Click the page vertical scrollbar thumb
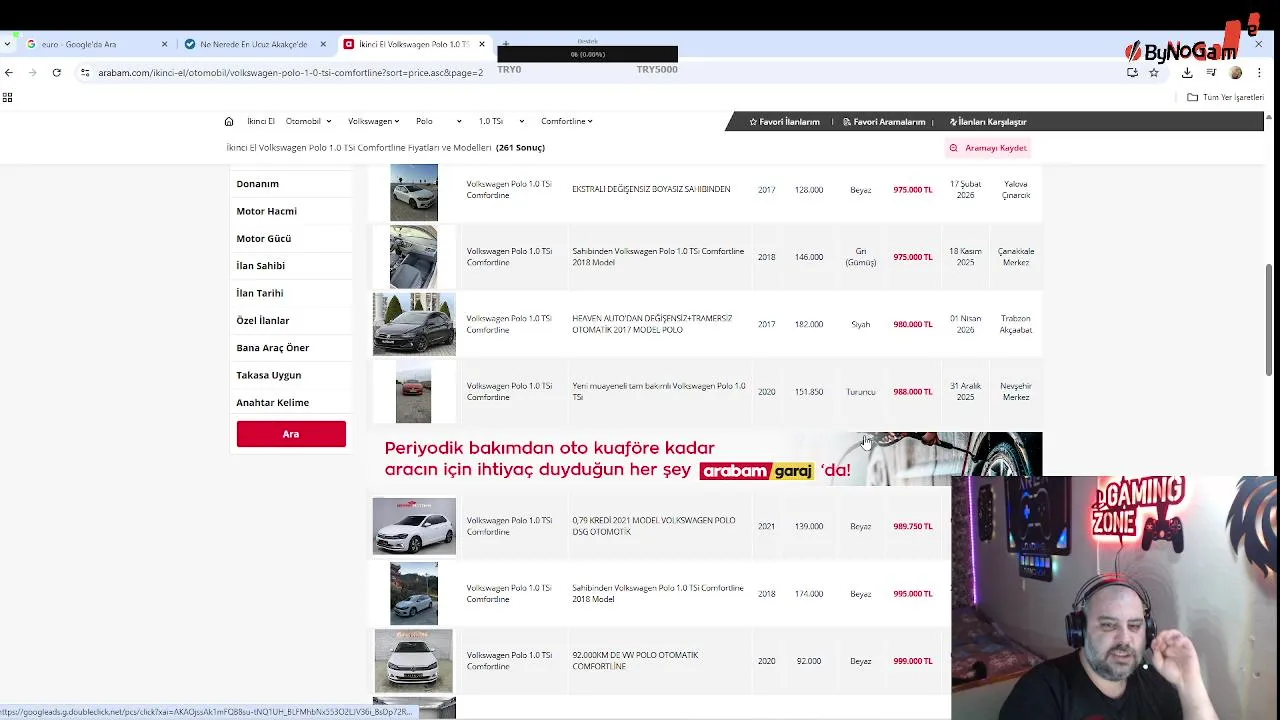 (1270, 320)
